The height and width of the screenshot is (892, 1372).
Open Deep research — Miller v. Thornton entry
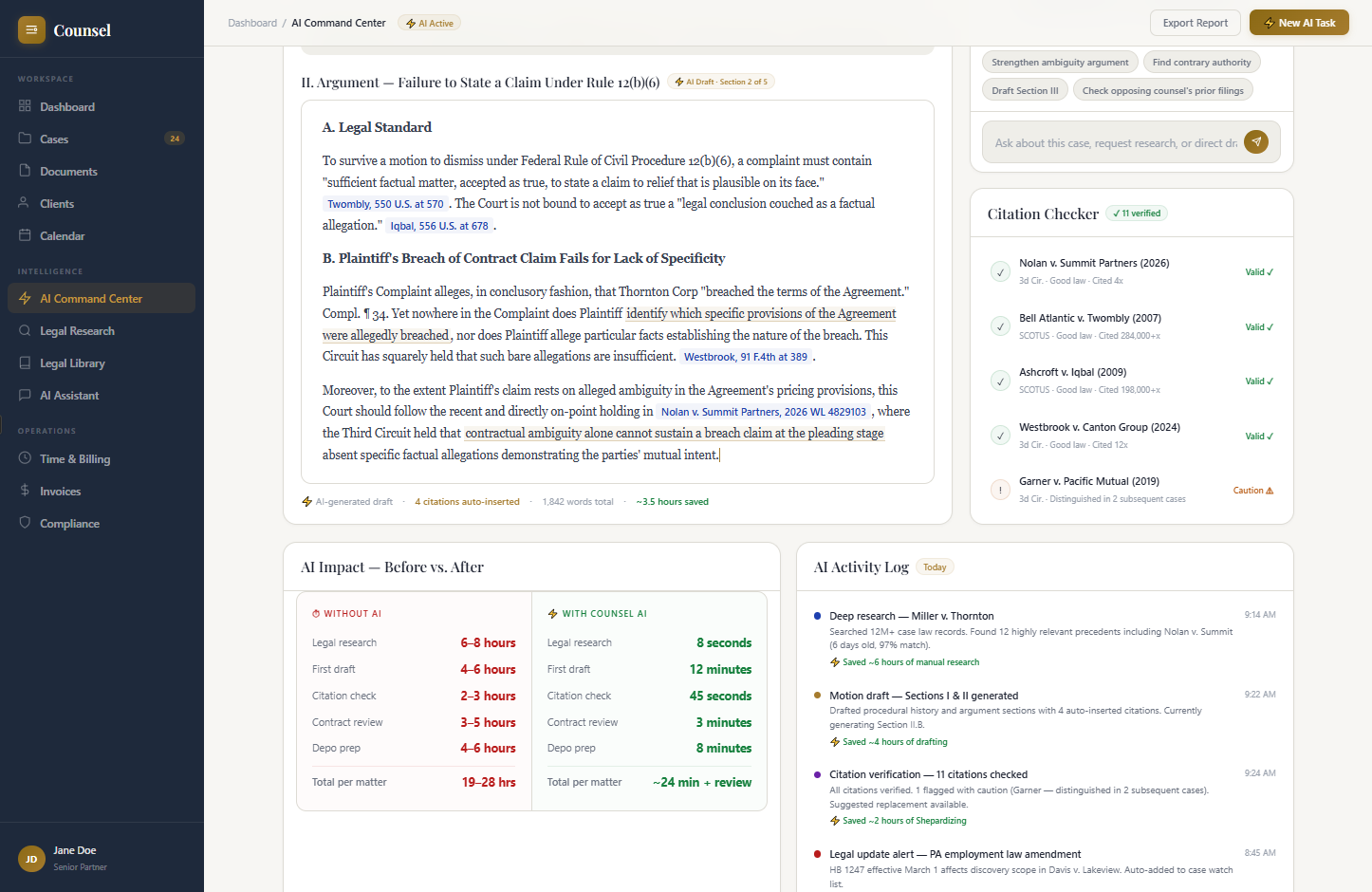pos(912,616)
